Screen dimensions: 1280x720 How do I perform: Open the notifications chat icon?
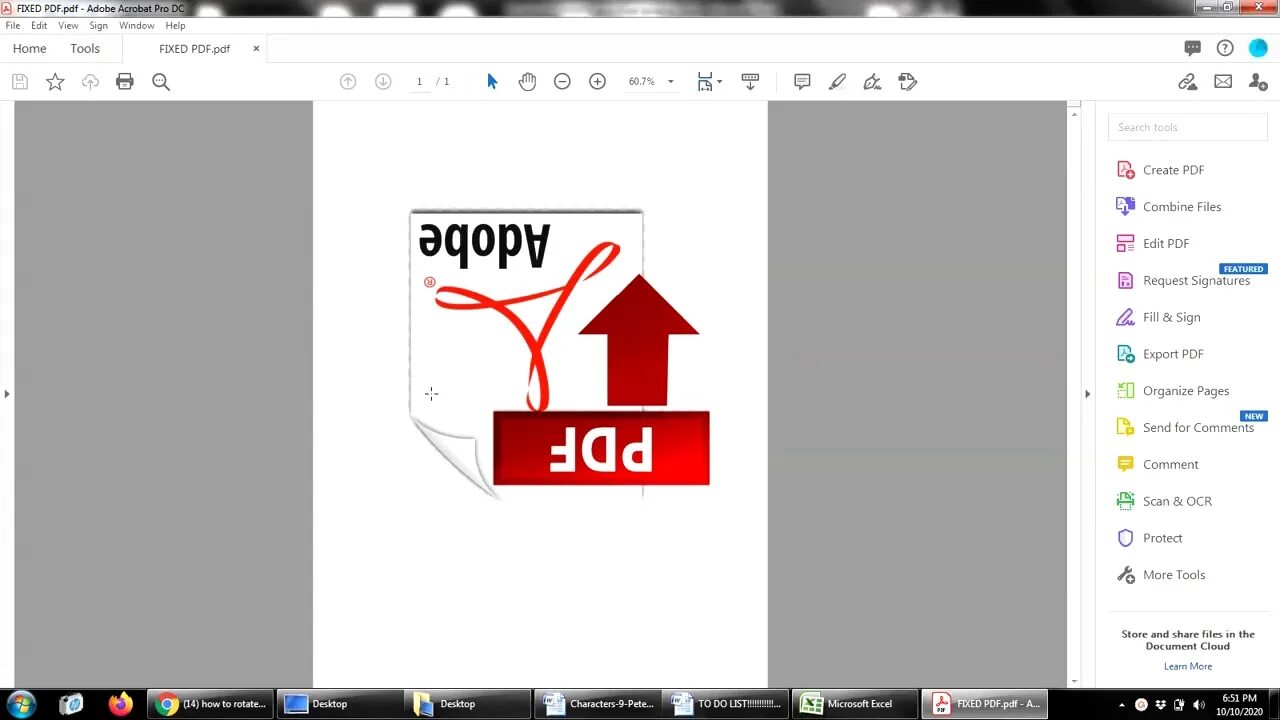point(1192,48)
